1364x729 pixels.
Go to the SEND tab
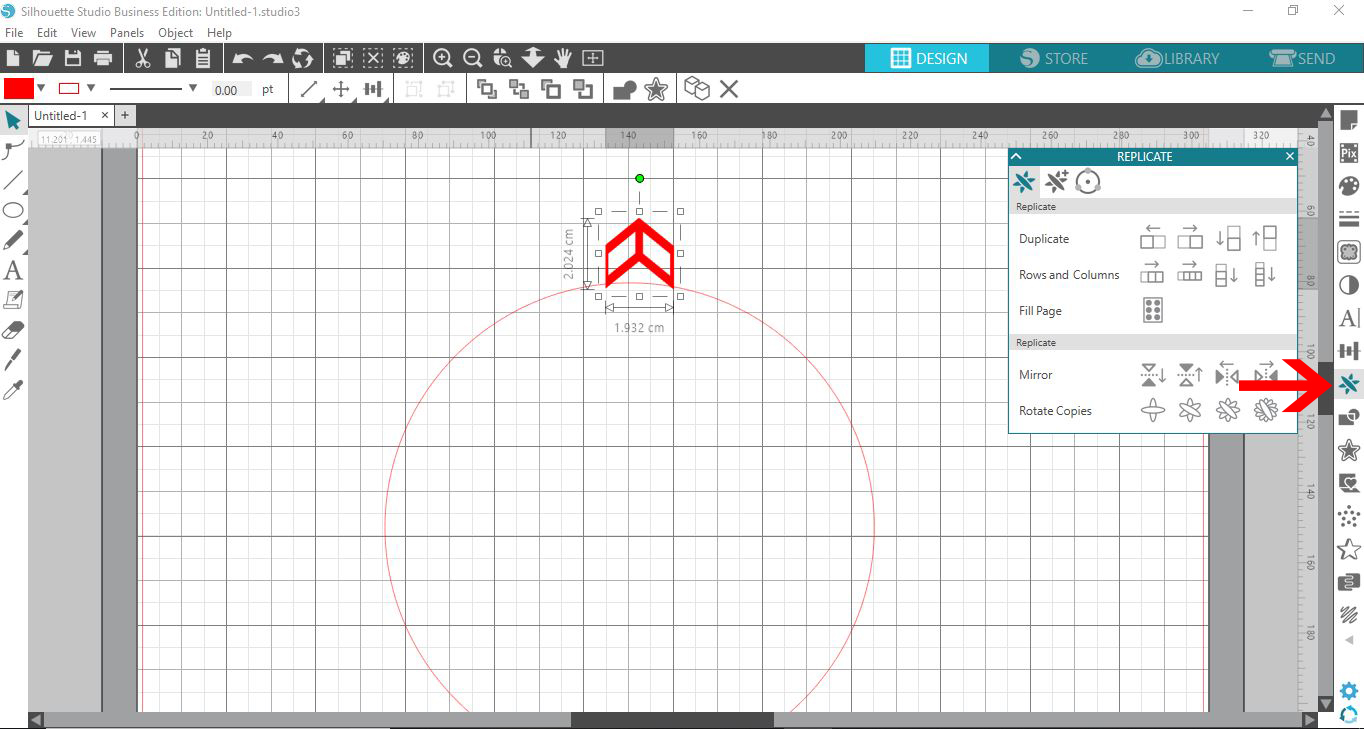click(x=1301, y=58)
